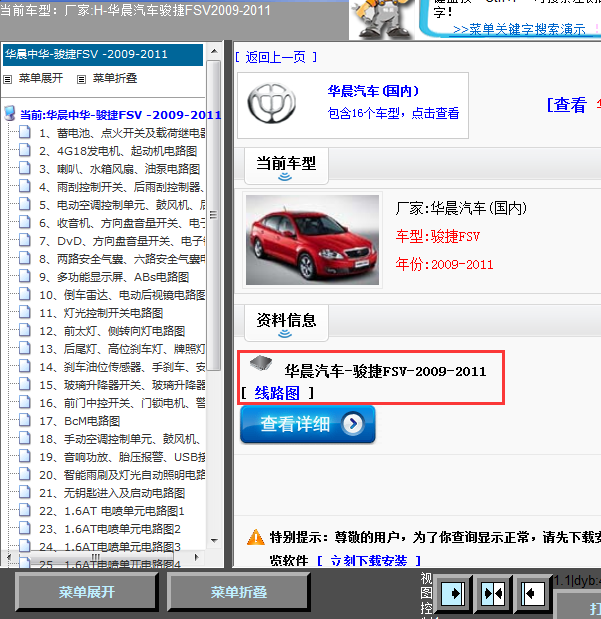Click 菜单关键字搜索演示 link at top
Image resolution: width=601 pixels, height=619 pixels.
pyautogui.click(x=519, y=30)
